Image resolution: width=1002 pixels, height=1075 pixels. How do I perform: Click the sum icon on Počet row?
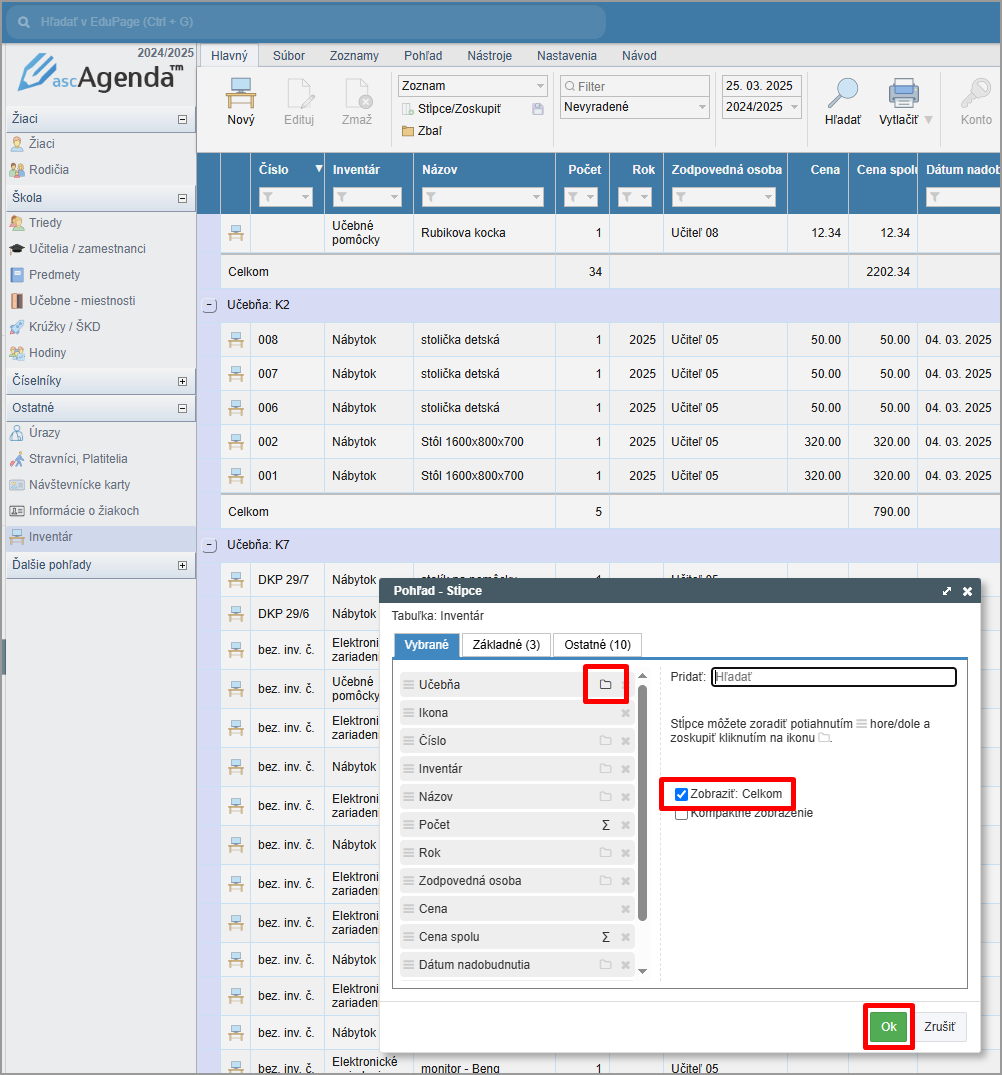point(605,825)
